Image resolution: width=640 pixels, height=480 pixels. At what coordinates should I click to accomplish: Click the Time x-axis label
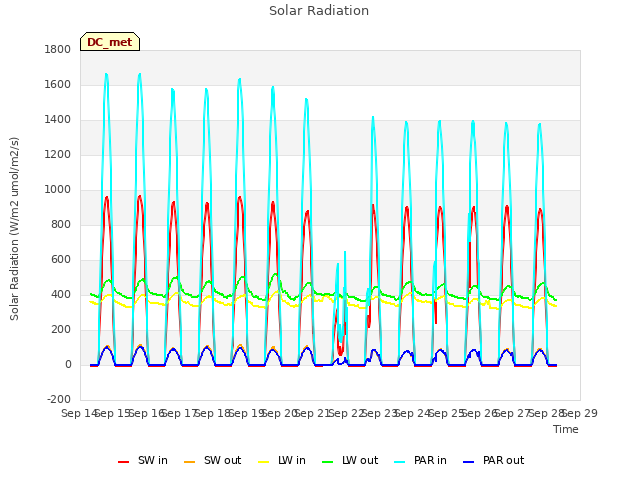pos(566,429)
